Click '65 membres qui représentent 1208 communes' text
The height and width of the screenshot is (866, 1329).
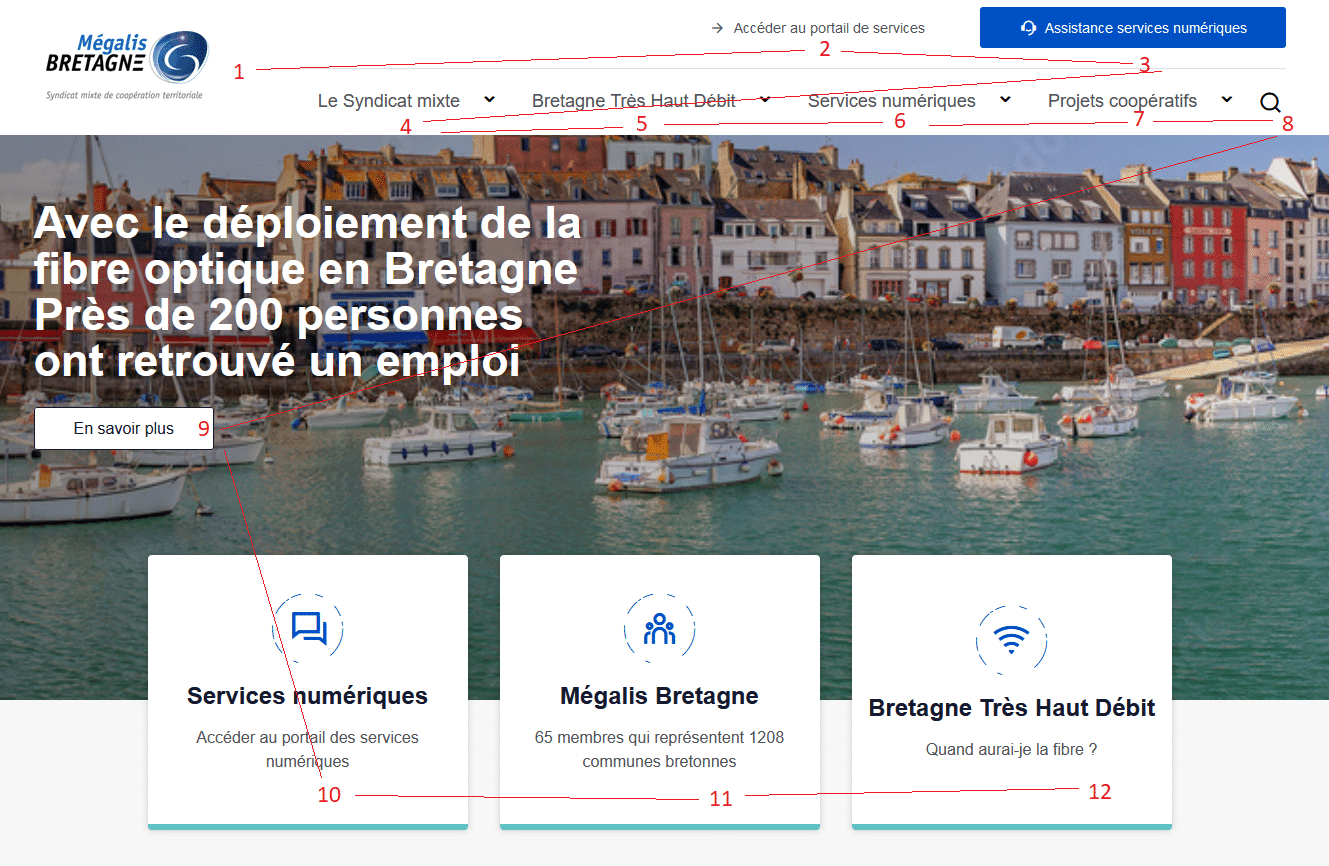[660, 750]
